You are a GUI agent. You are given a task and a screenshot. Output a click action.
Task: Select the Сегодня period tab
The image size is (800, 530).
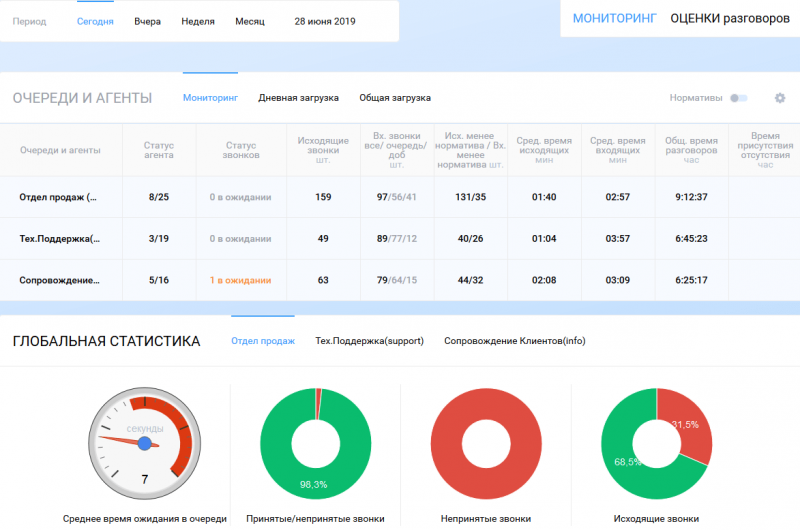pyautogui.click(x=95, y=21)
